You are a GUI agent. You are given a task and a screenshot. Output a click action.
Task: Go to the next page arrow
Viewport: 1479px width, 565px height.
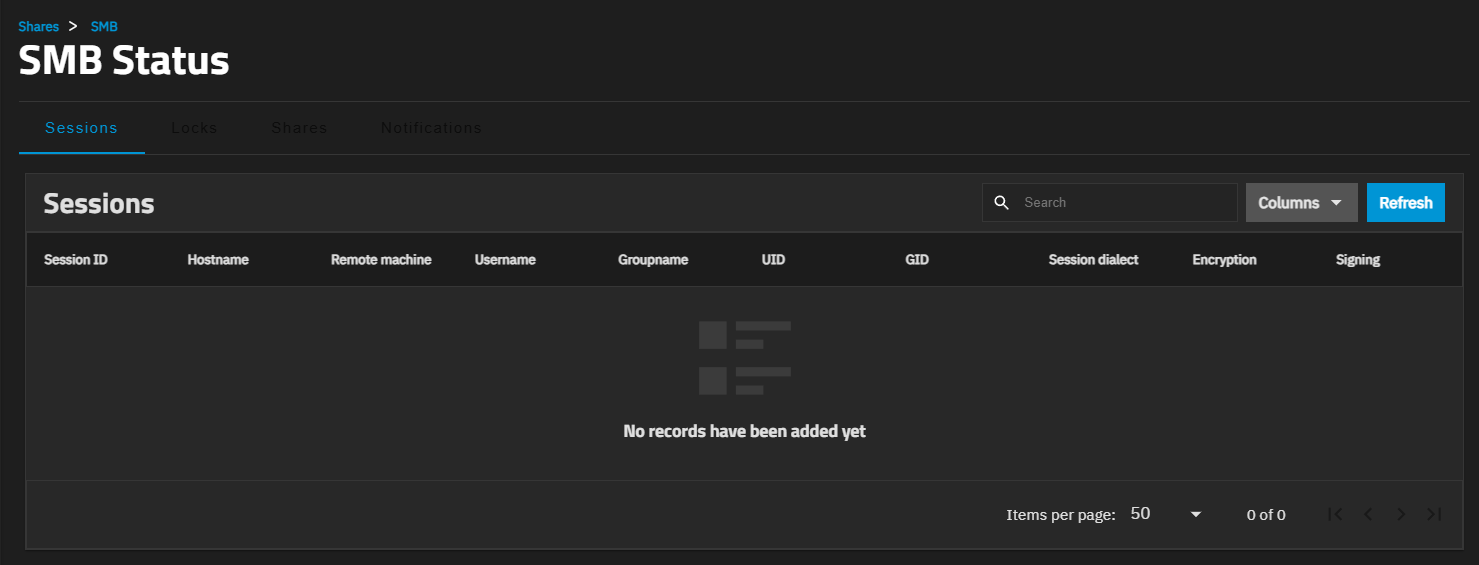point(1401,514)
